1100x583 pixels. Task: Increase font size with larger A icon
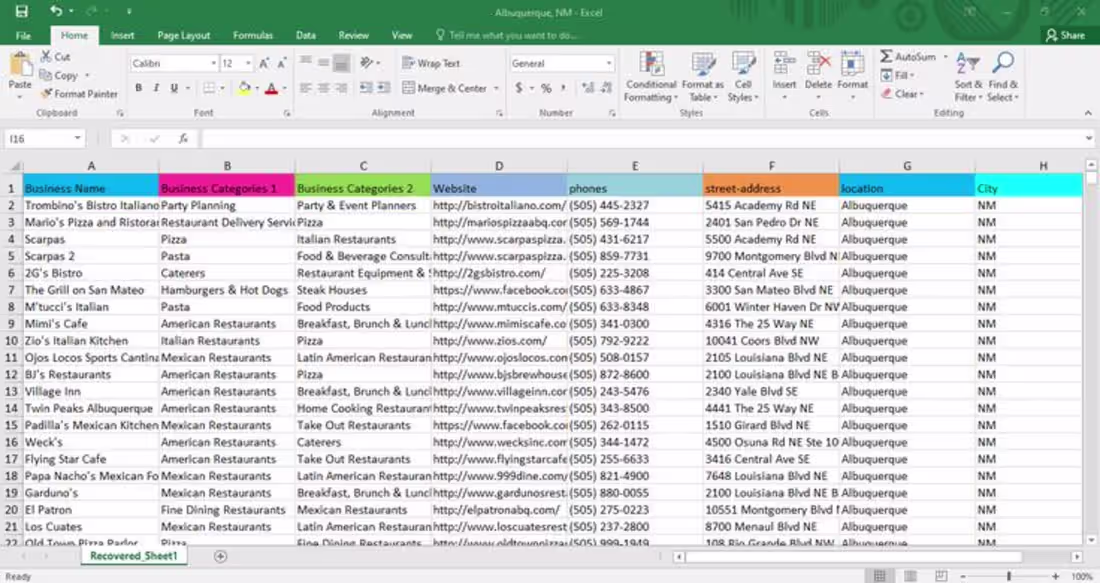point(264,64)
